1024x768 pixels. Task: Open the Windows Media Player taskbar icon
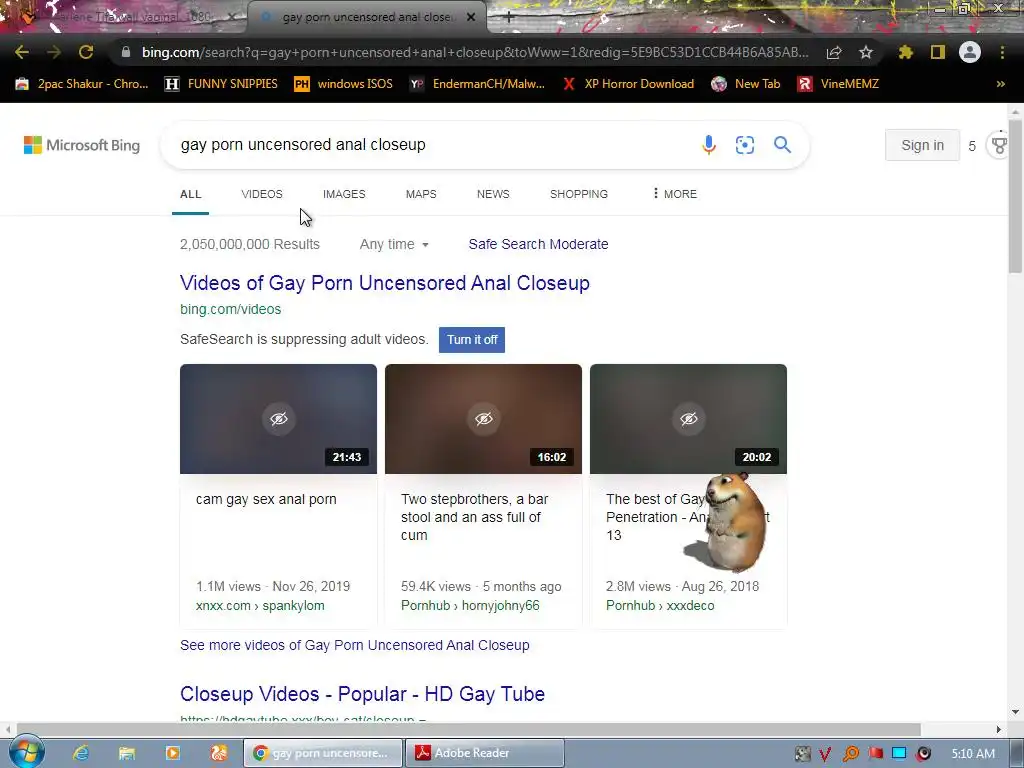[x=173, y=753]
